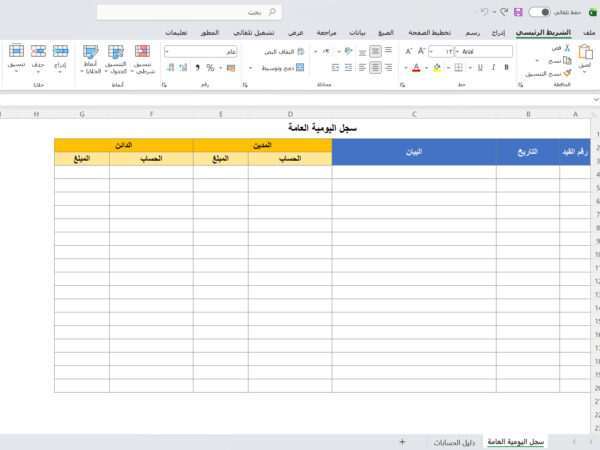Add a new sheet with plus button
Viewport: 600px width, 450px height.
pos(402,441)
